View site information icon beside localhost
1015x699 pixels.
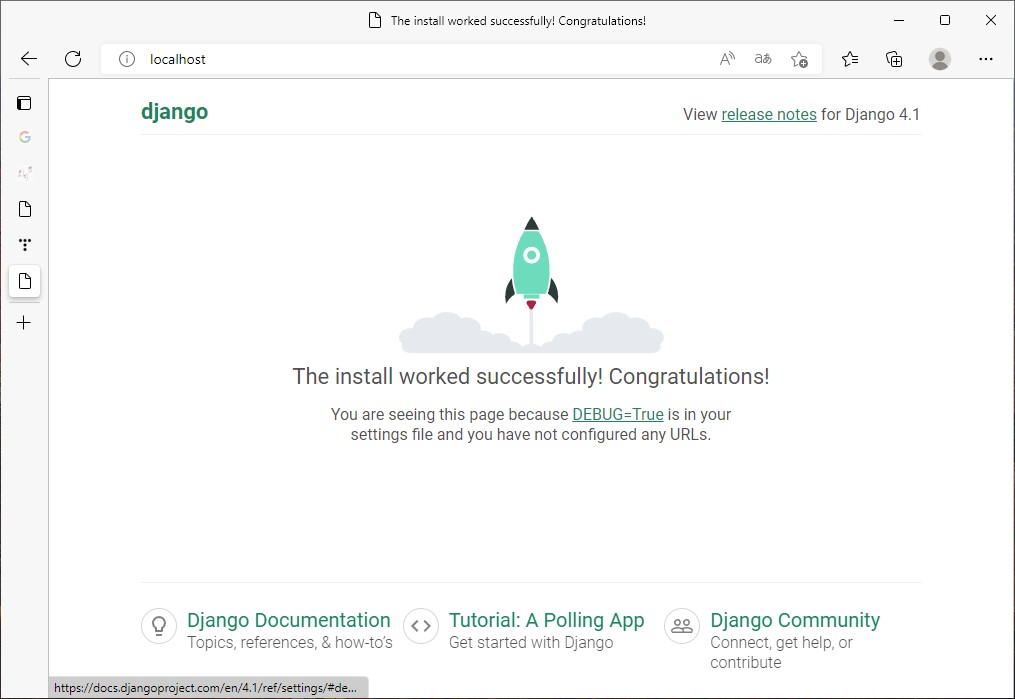(x=127, y=59)
